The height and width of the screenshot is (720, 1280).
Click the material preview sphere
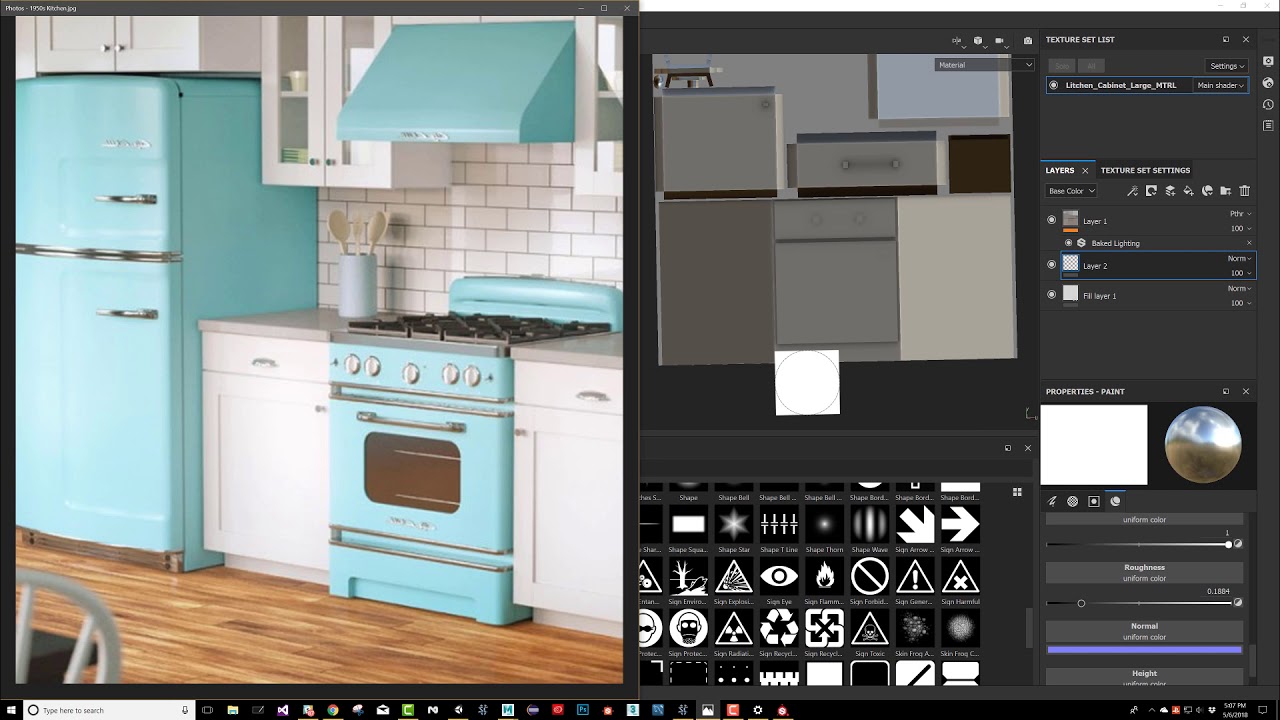[x=1203, y=445]
